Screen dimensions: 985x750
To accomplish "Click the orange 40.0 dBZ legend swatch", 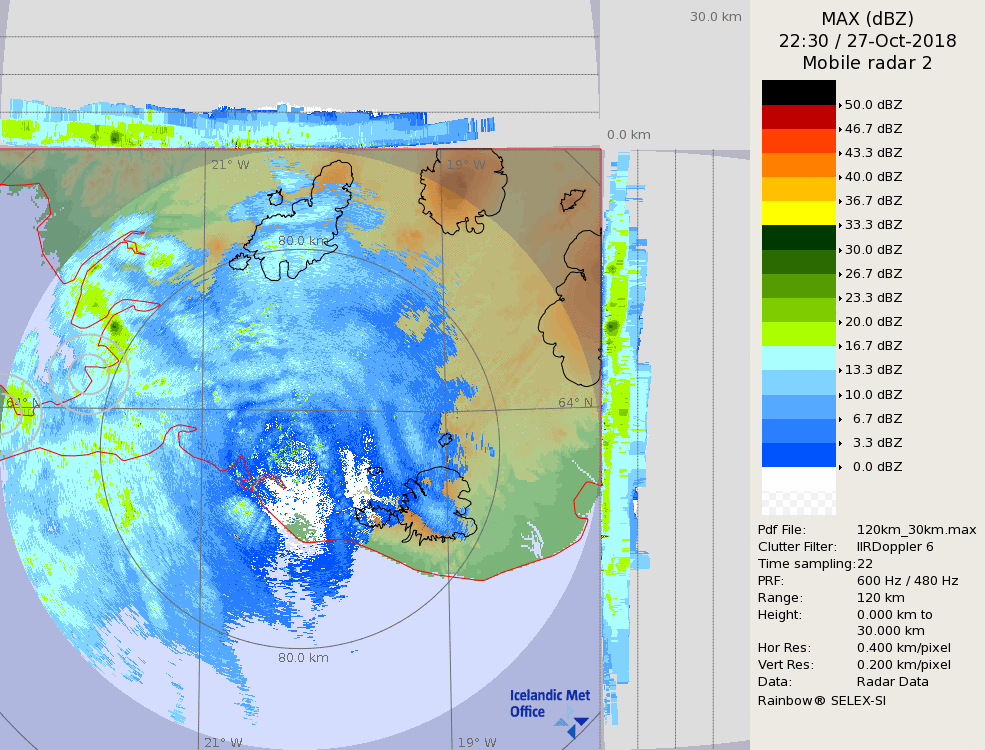I will coord(798,165).
